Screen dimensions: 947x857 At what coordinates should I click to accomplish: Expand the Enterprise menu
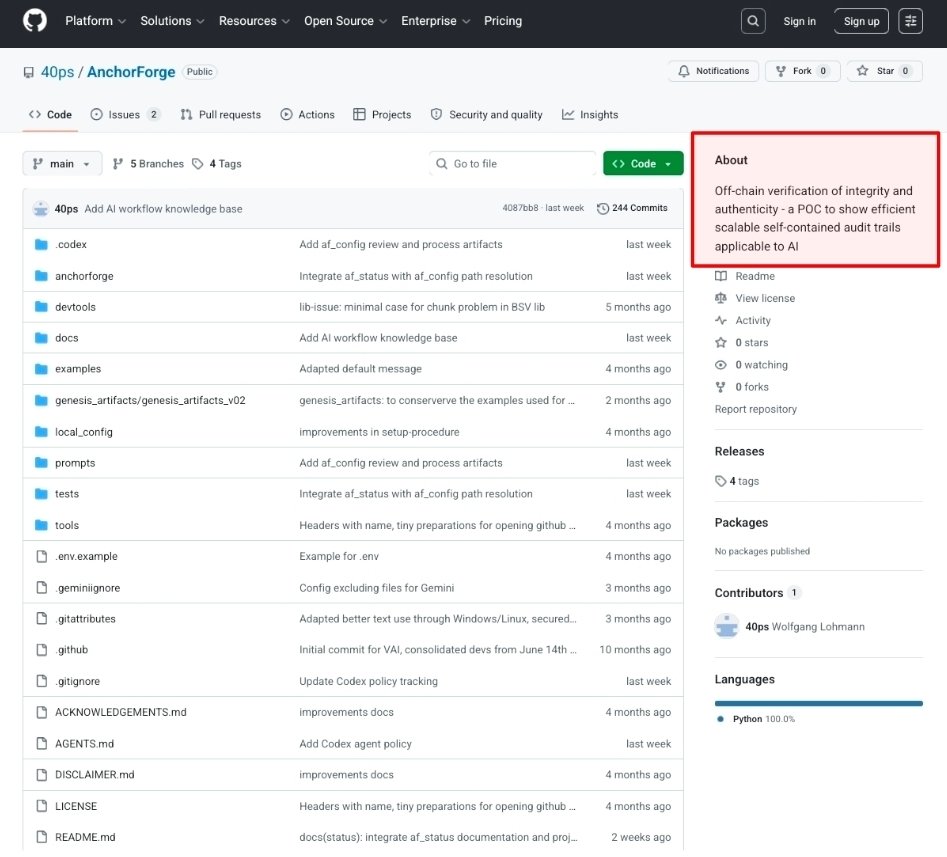pyautogui.click(x=435, y=21)
